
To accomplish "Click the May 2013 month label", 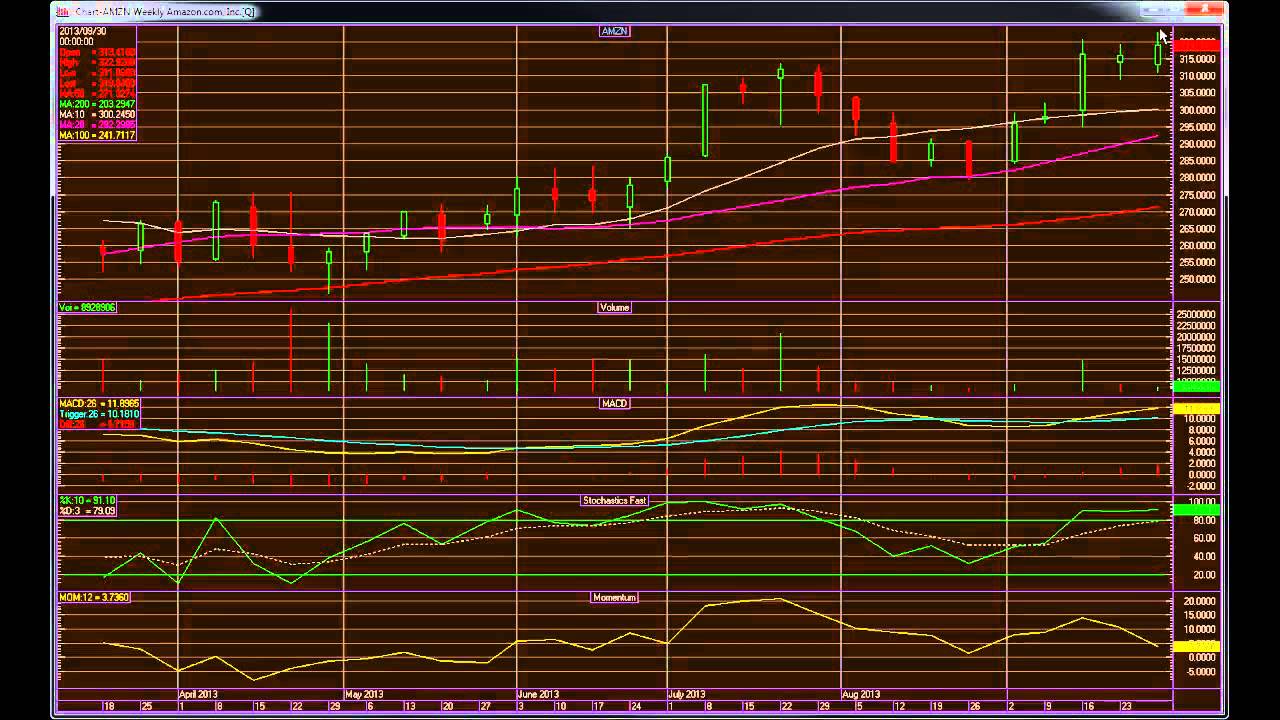I will pos(364,693).
